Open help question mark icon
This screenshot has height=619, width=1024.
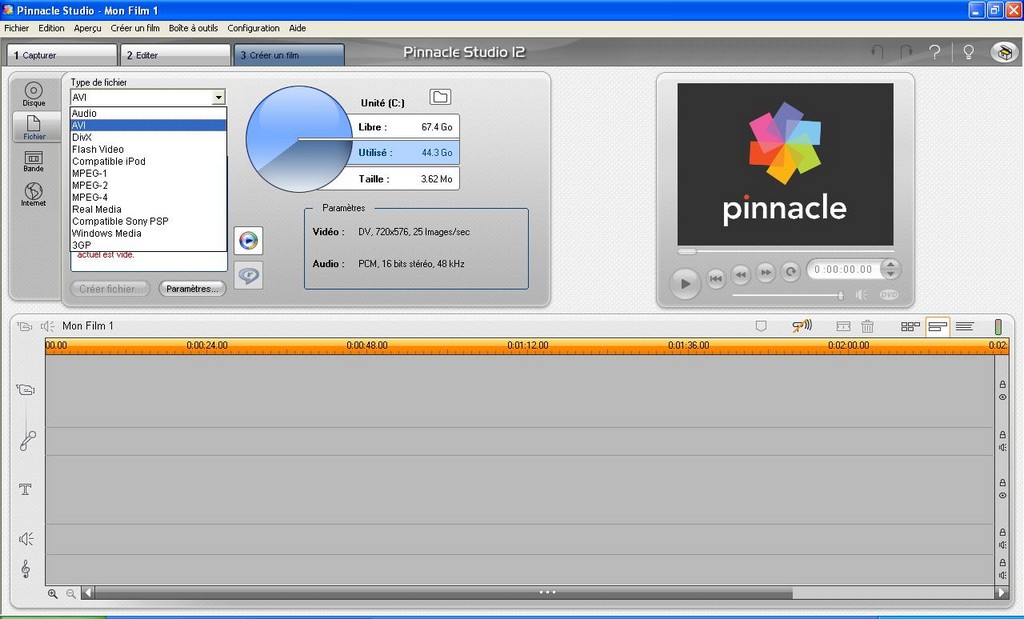(935, 52)
